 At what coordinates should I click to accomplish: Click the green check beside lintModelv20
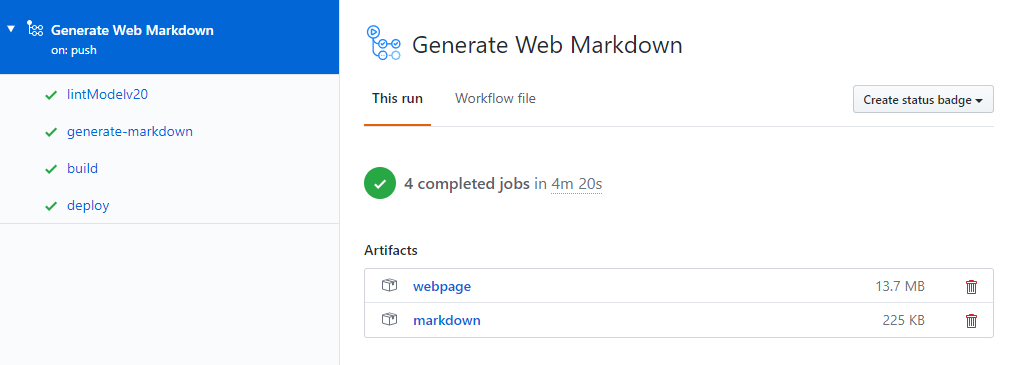(51, 95)
